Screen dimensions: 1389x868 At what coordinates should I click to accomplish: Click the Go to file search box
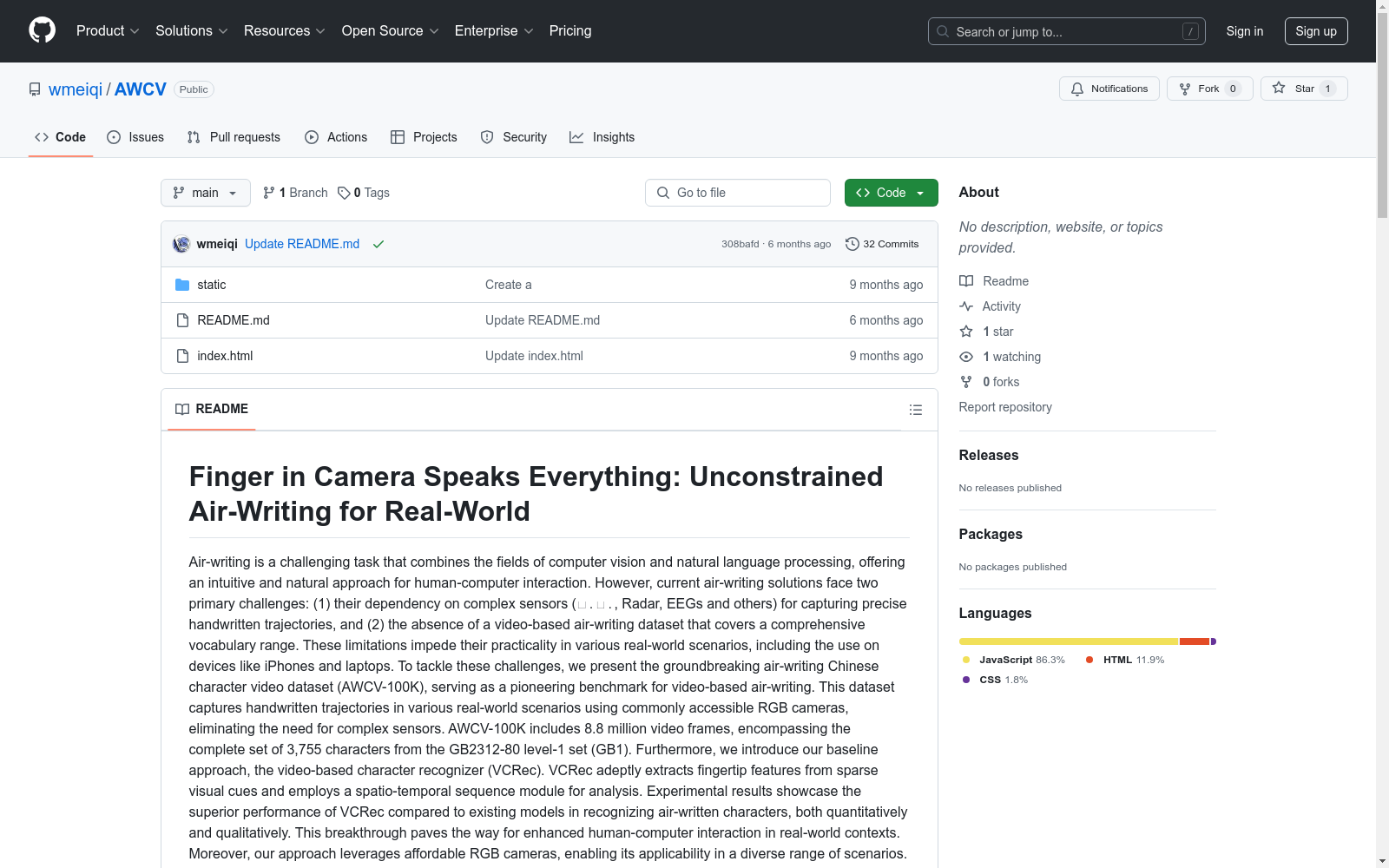738,193
